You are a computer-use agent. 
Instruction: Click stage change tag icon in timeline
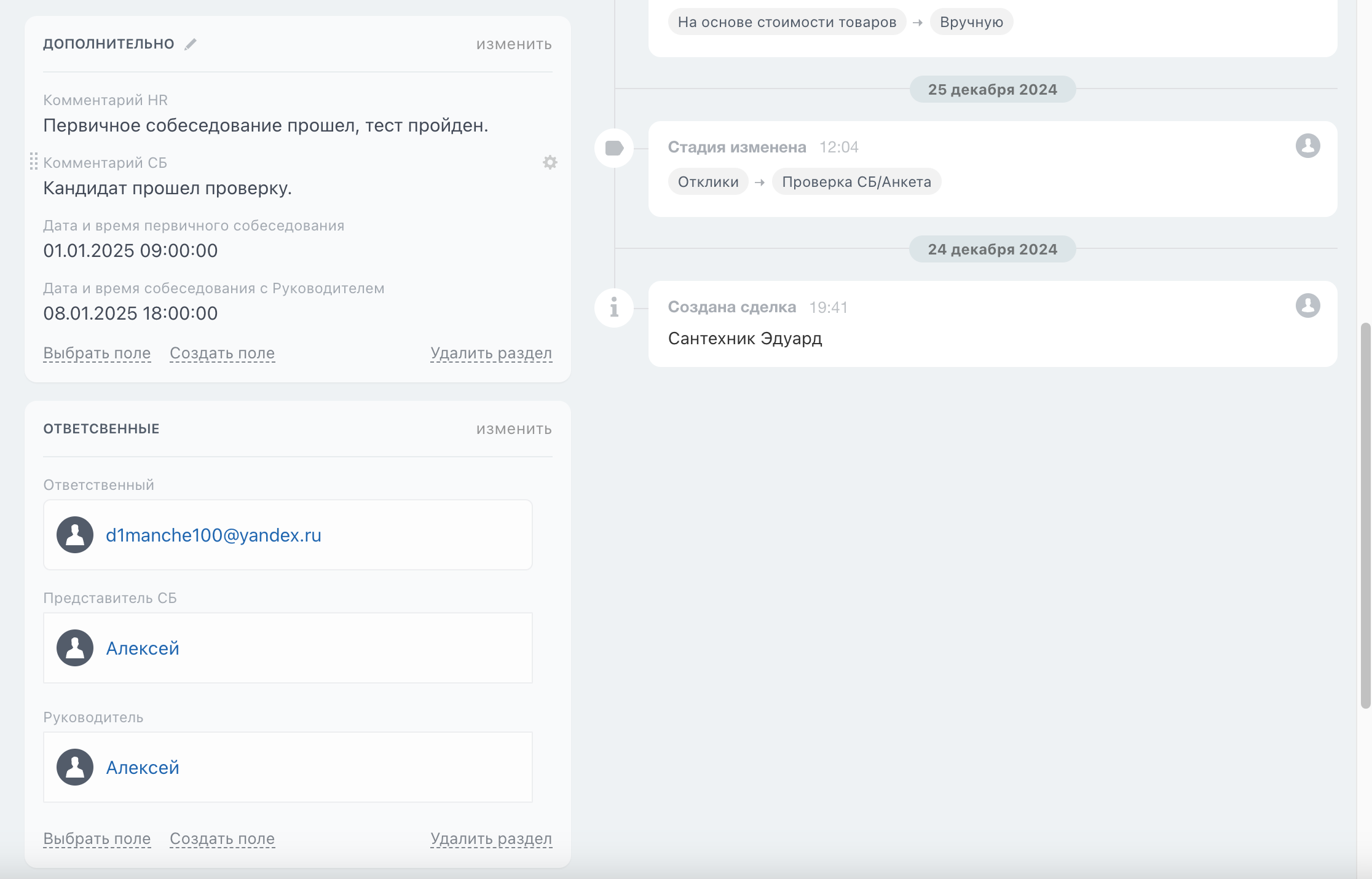pos(614,148)
